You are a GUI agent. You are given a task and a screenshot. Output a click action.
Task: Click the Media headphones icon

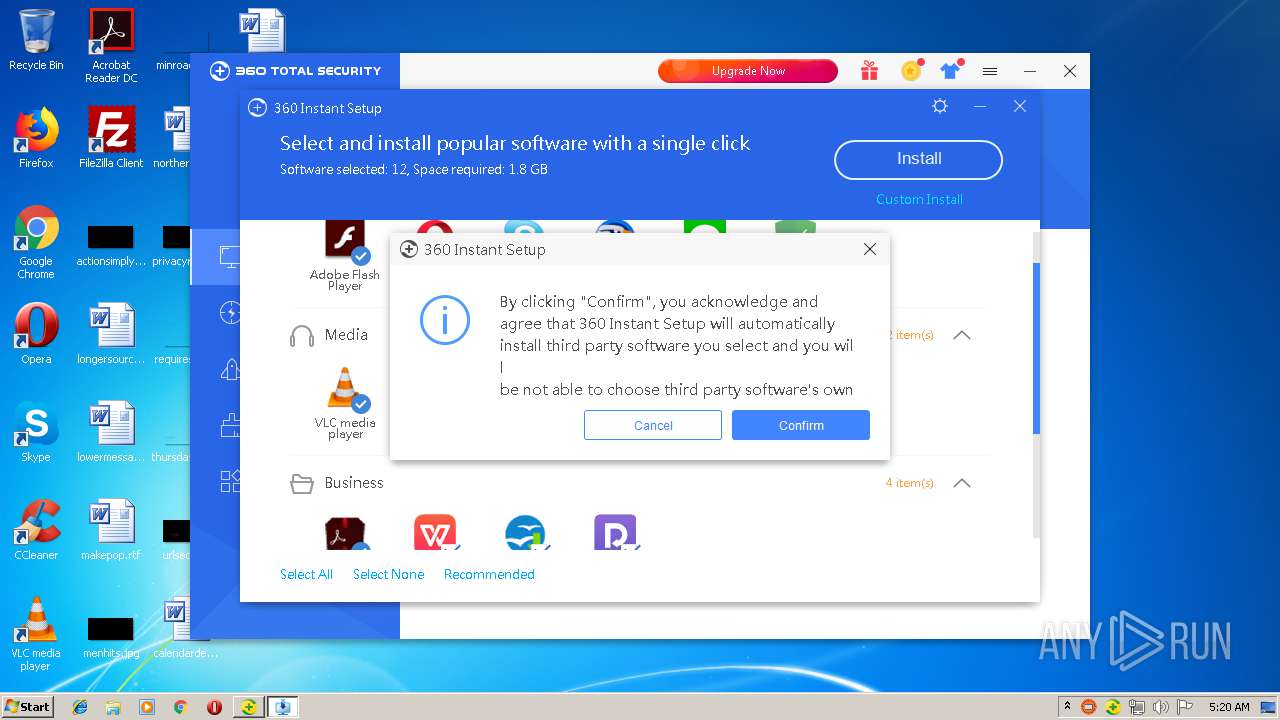(x=301, y=335)
